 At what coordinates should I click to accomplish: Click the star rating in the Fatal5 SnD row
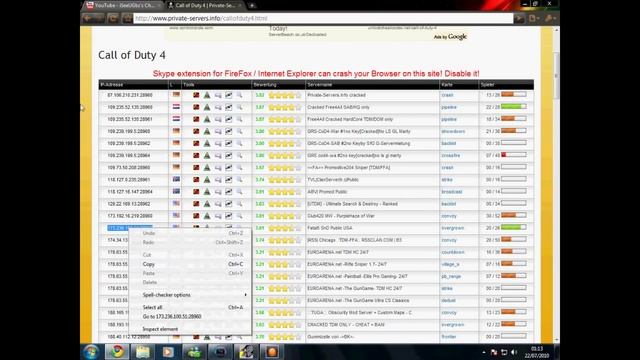point(285,228)
